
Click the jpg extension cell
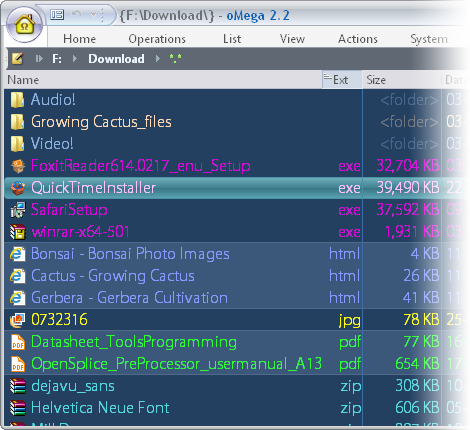349,321
